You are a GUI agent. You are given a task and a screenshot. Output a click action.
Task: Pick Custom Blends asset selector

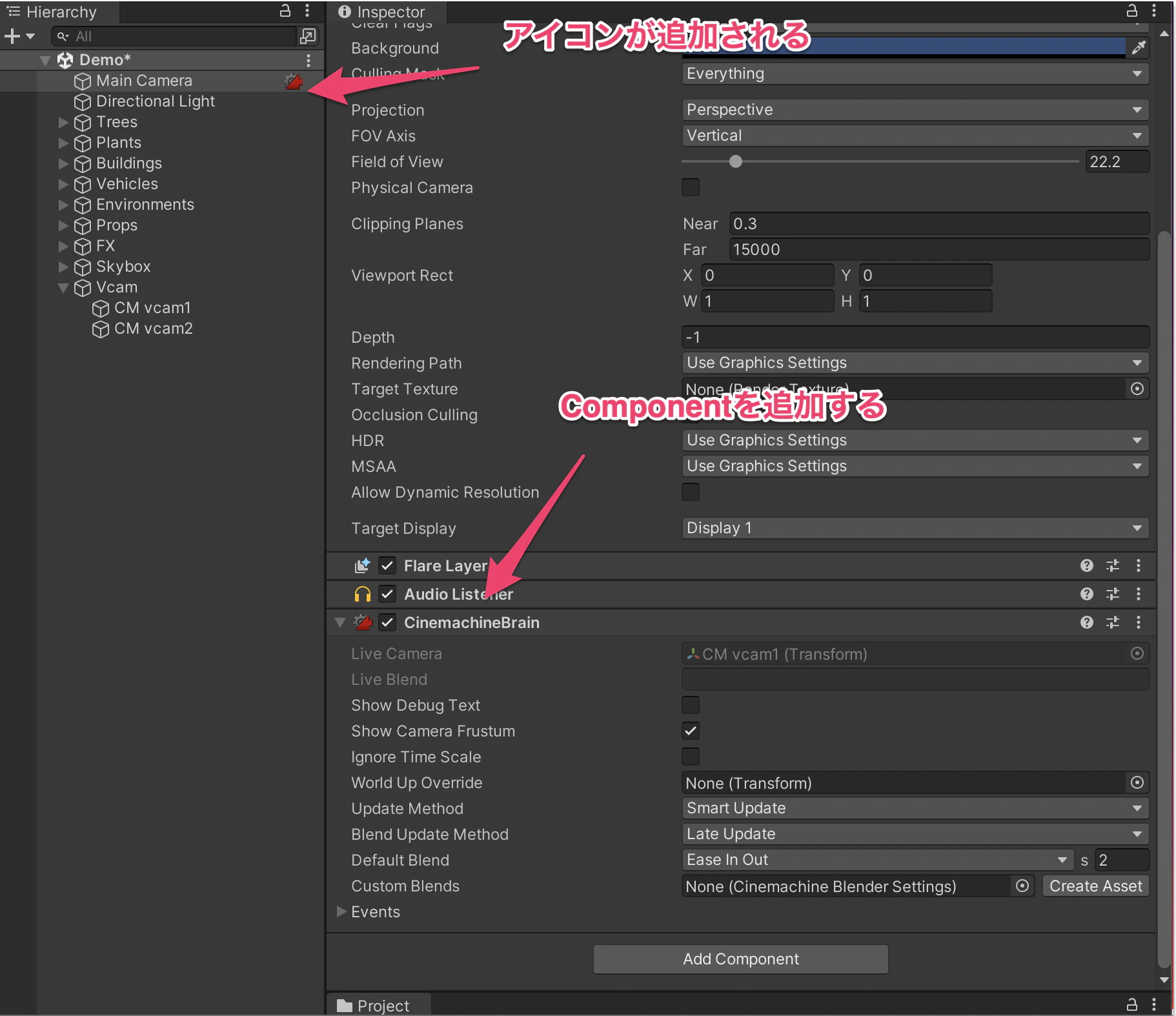click(1022, 886)
